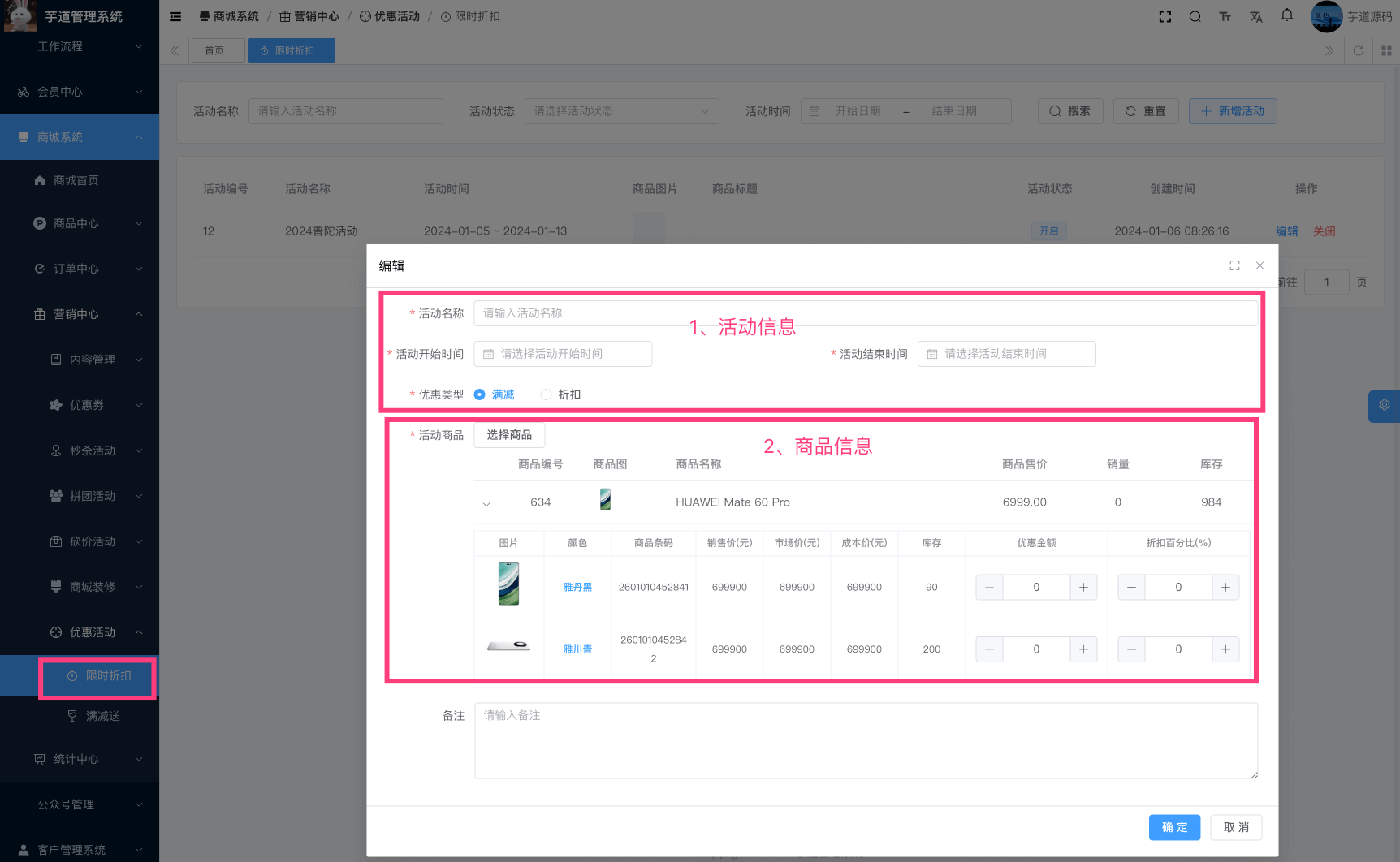Decrease 折扣百分比 for 雅川青 with minus
Image resolution: width=1400 pixels, height=862 pixels.
point(1131,649)
